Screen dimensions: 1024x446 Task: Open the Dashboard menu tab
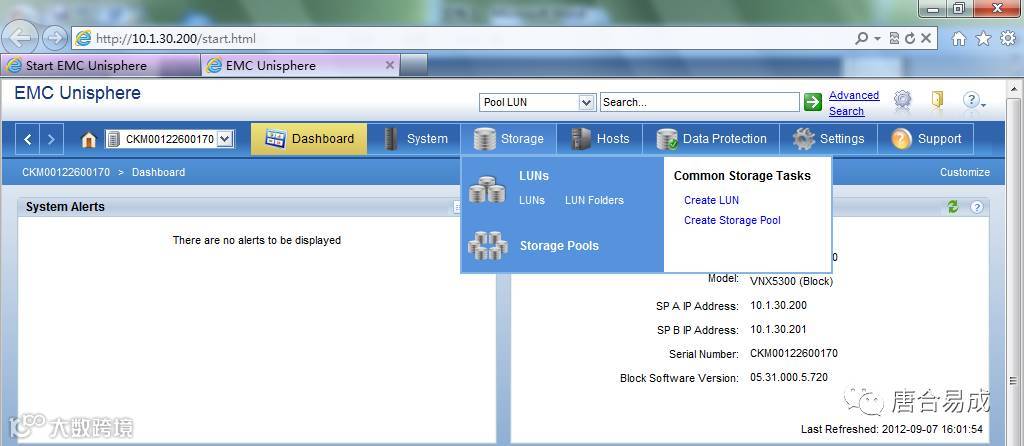[309, 139]
